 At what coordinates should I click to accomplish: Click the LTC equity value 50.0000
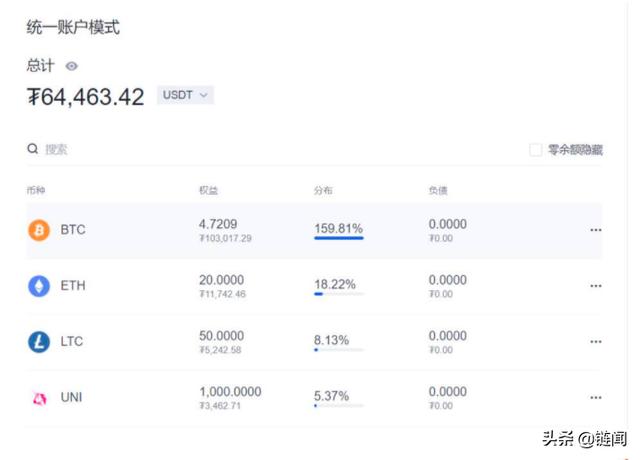[222, 336]
